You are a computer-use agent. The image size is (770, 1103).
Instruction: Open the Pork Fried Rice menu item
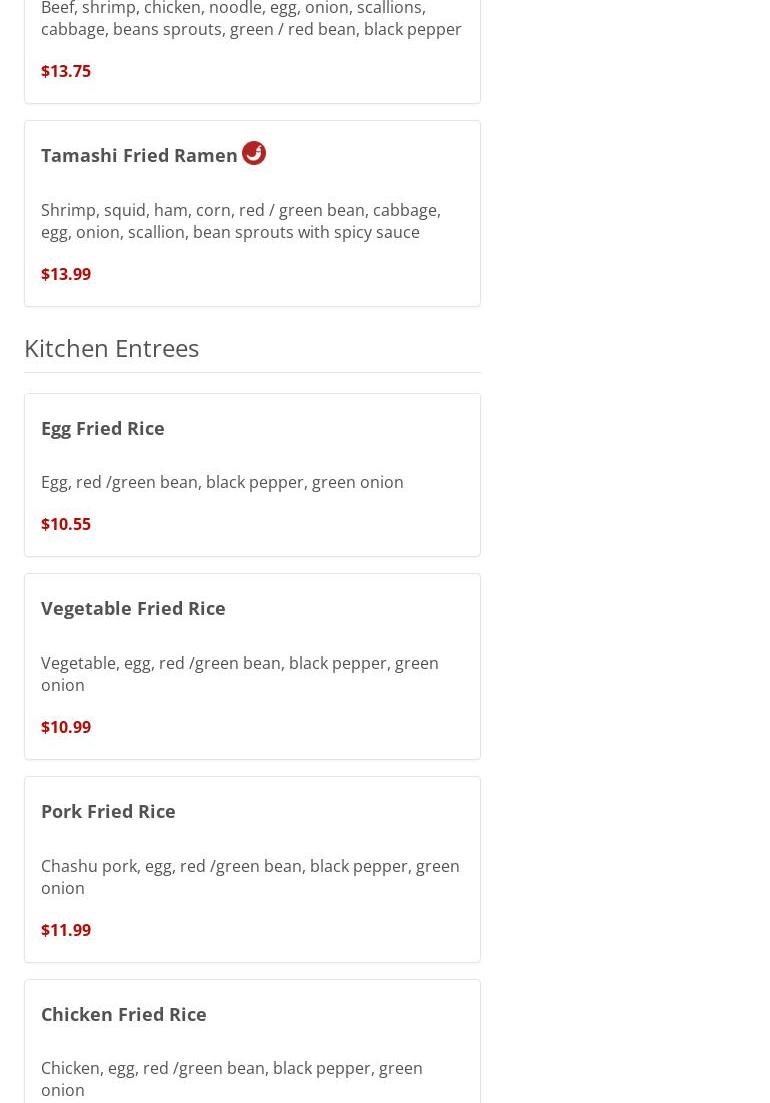108,811
